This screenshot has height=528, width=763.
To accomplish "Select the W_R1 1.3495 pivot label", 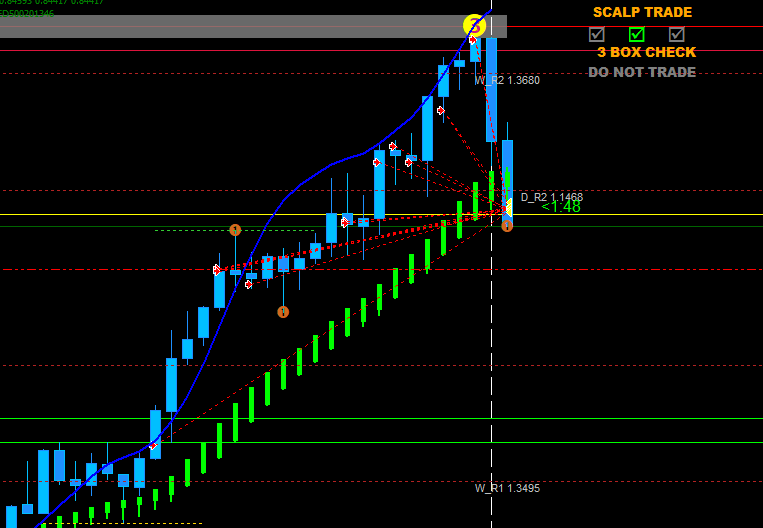I will 508,488.
